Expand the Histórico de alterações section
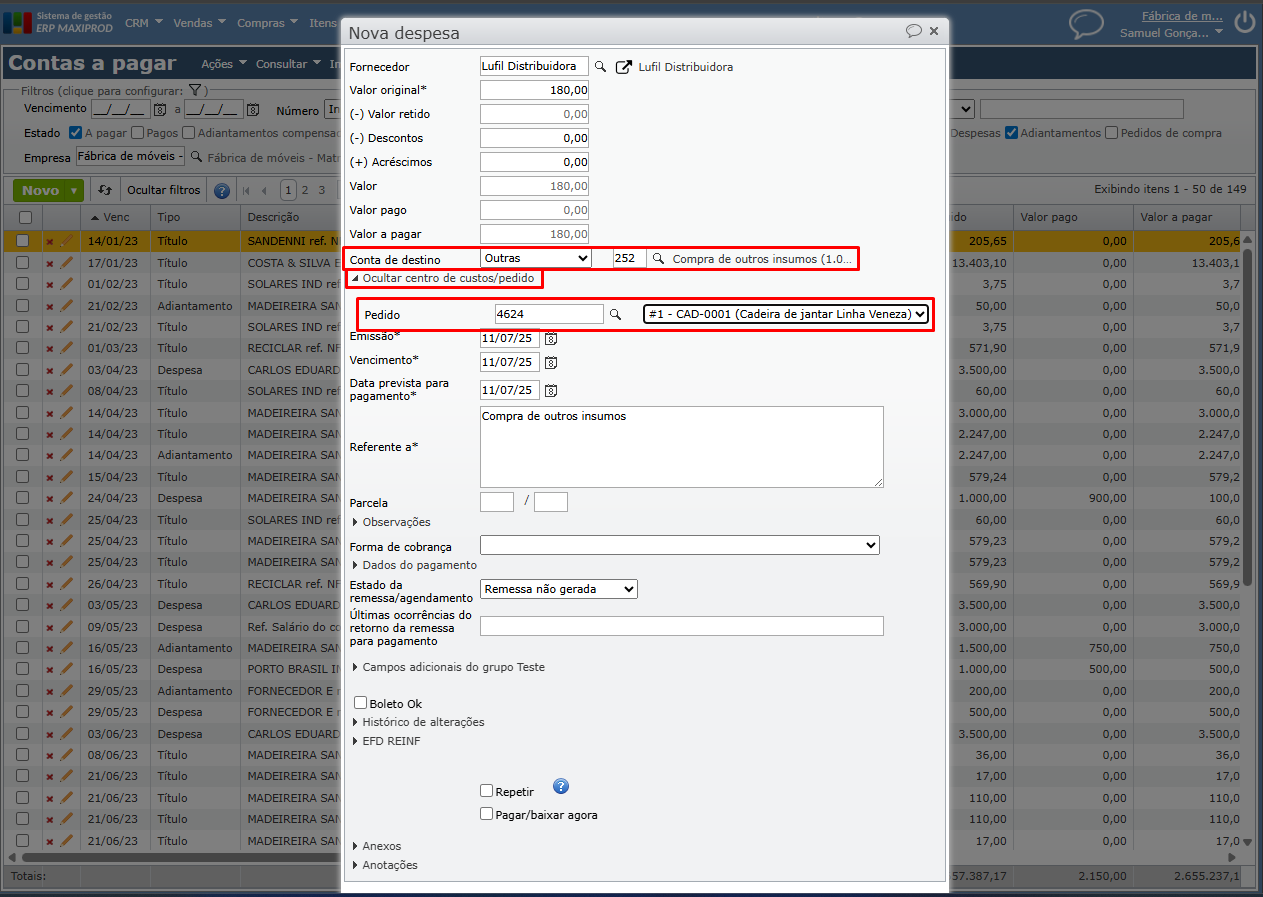This screenshot has height=897, width=1263. coord(418,722)
